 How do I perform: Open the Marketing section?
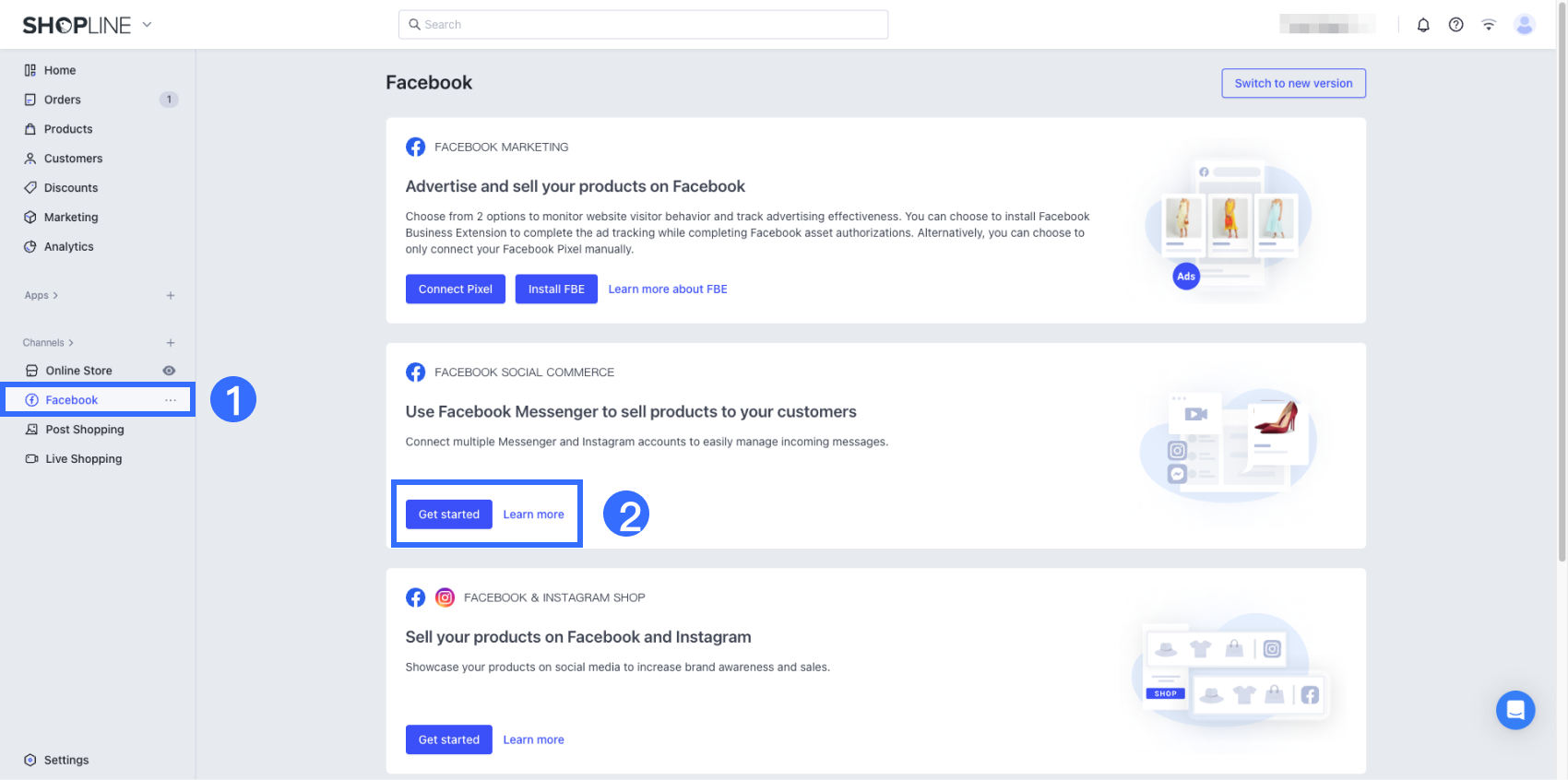point(71,217)
